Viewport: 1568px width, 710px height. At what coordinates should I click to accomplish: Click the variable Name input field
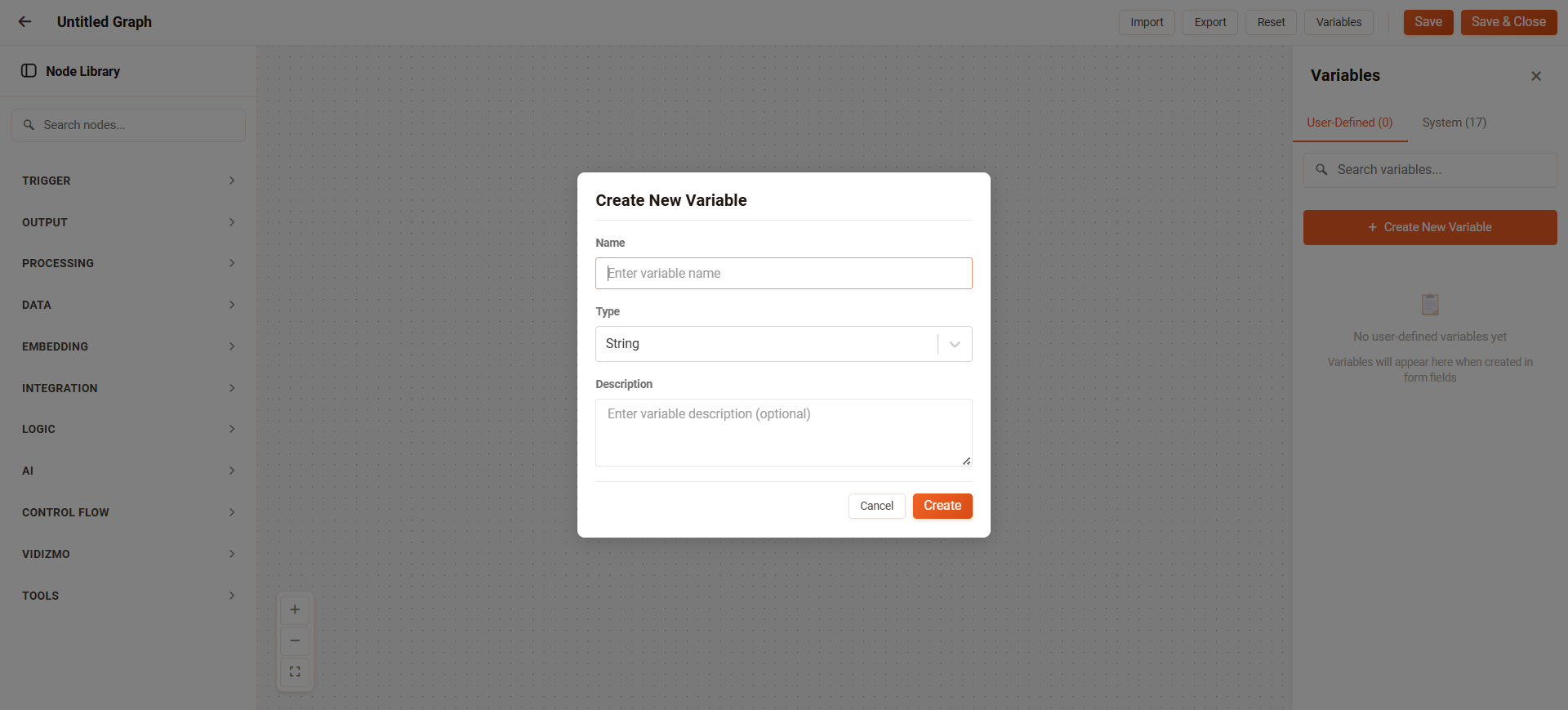(x=783, y=274)
